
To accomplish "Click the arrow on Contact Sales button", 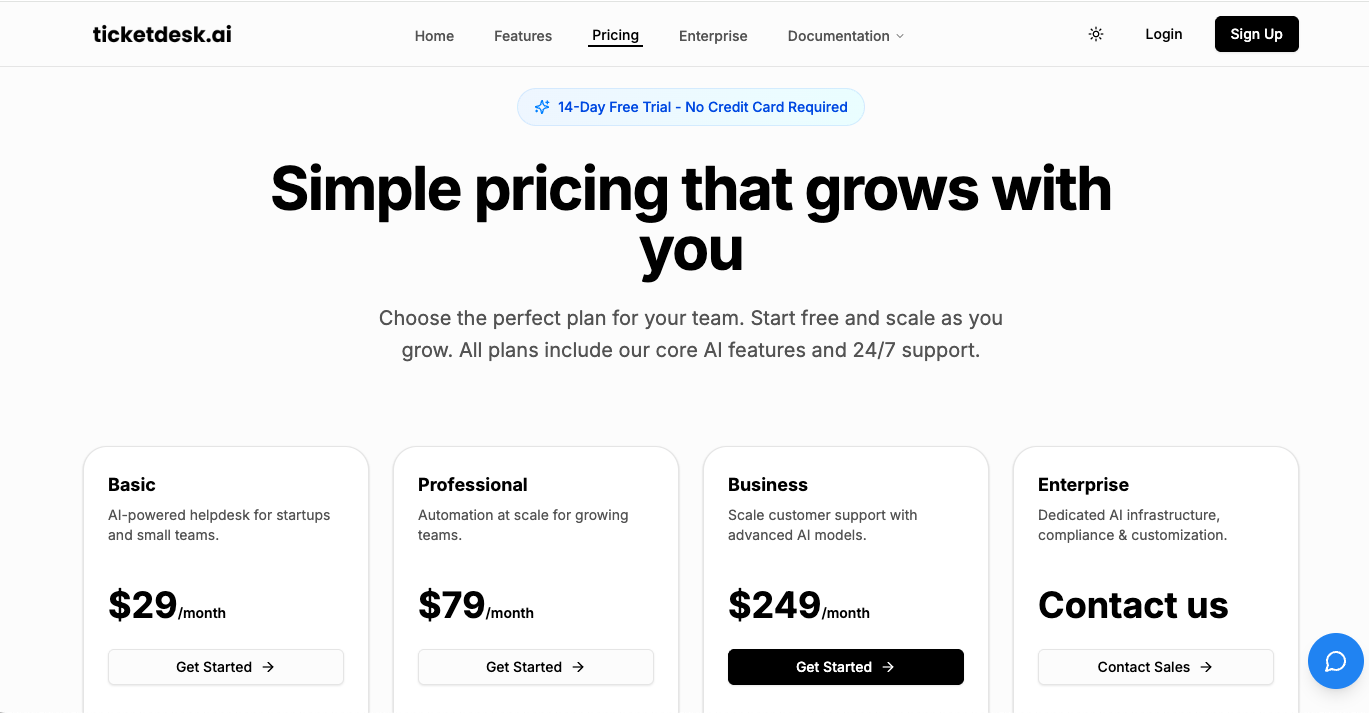I will pos(1206,667).
